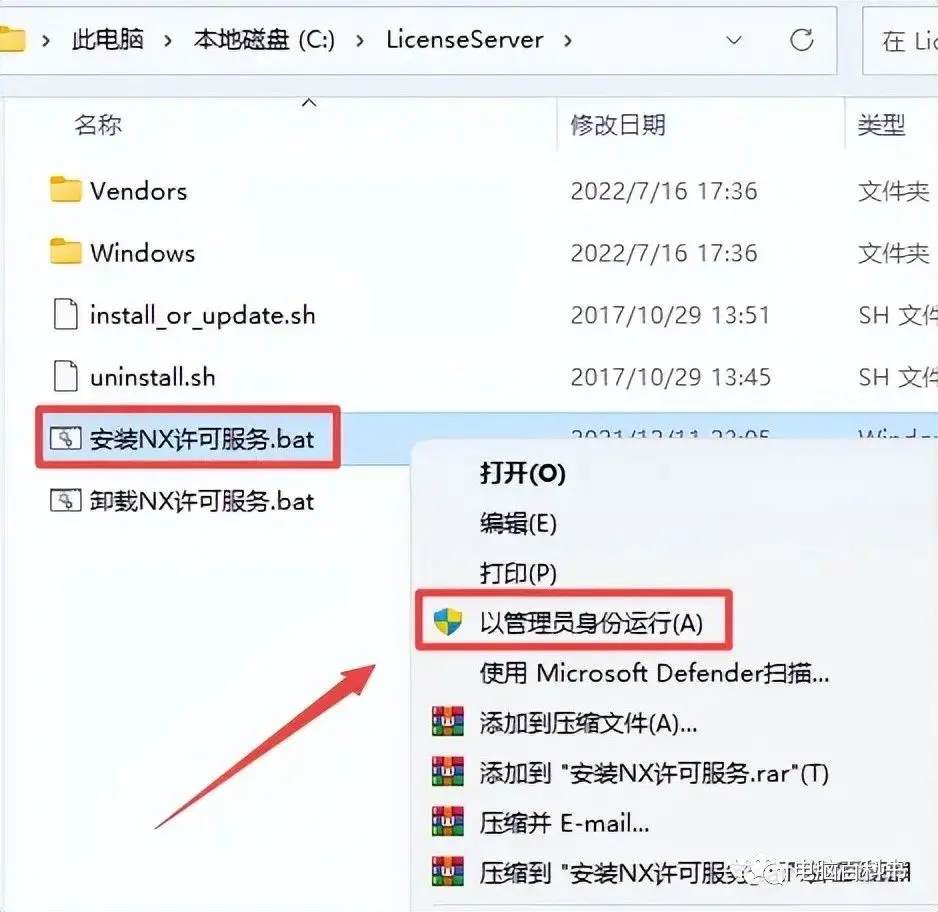Click the Vendors folder icon
Viewport: 938px width, 912px height.
tap(65, 190)
